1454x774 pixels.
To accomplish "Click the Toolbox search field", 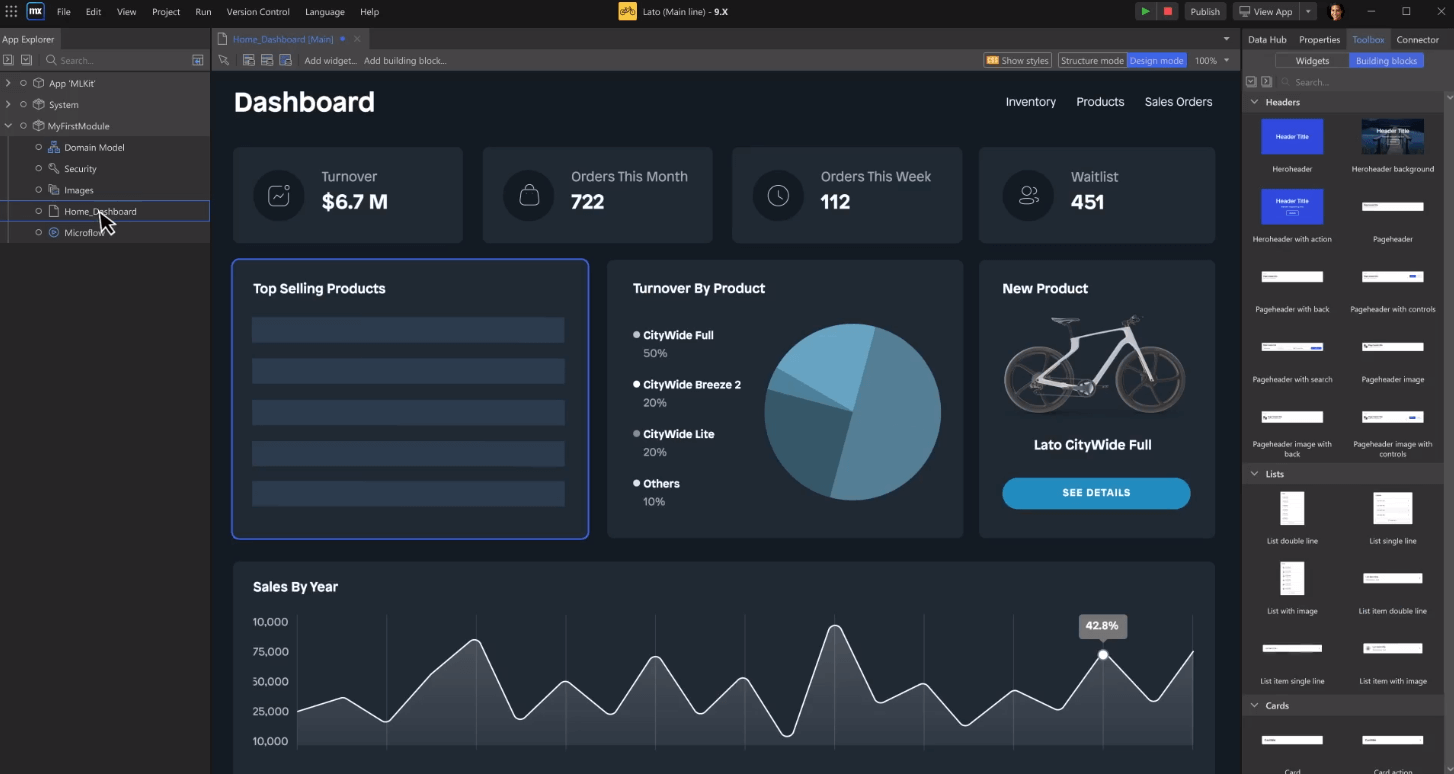I will 1350,81.
